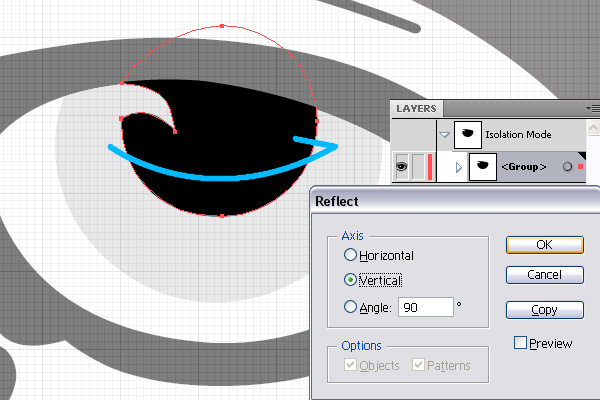Image resolution: width=600 pixels, height=400 pixels.
Task: Select the <Group> layer name
Action: coord(523,167)
